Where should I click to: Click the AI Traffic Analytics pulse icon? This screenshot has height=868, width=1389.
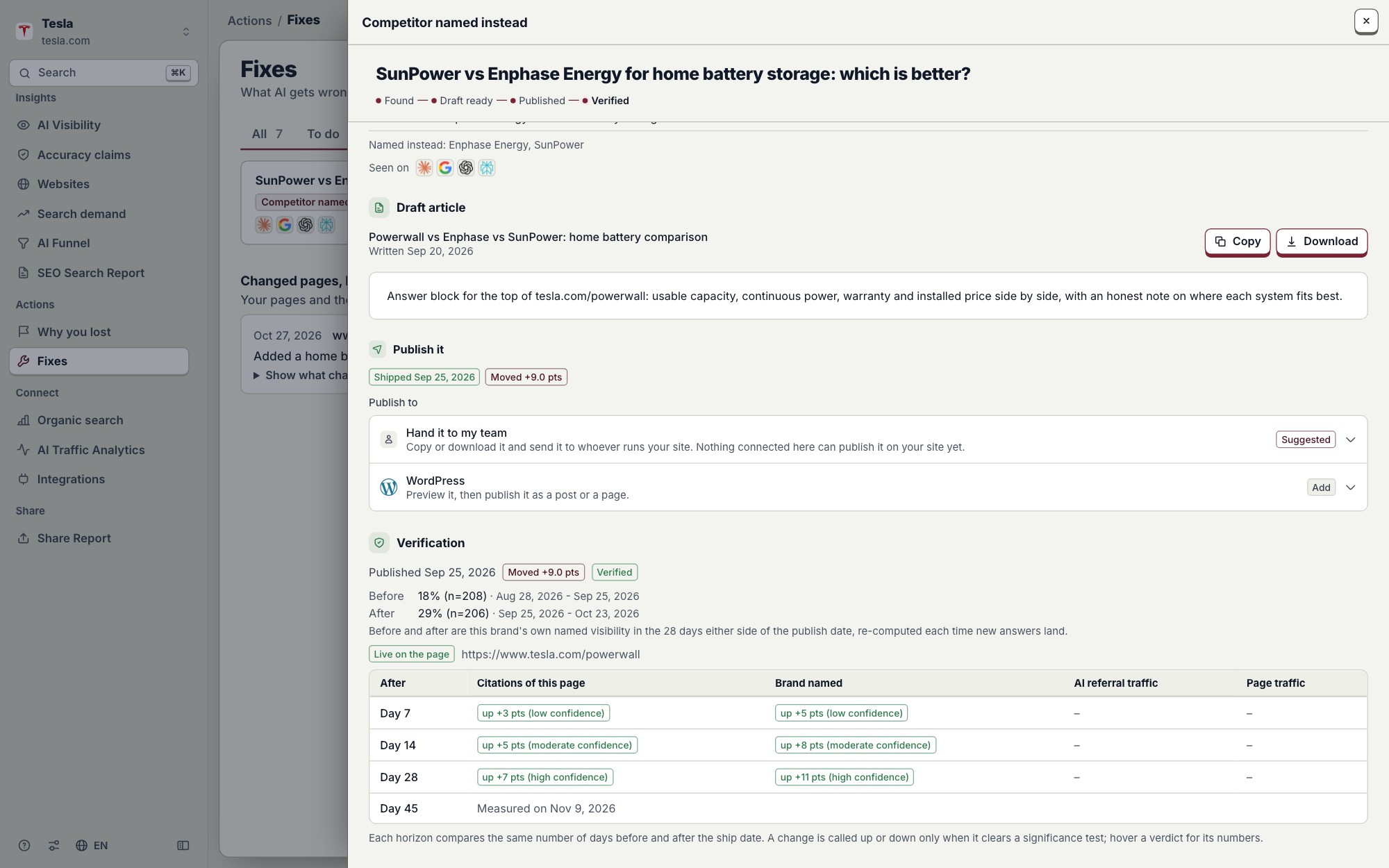[24, 450]
